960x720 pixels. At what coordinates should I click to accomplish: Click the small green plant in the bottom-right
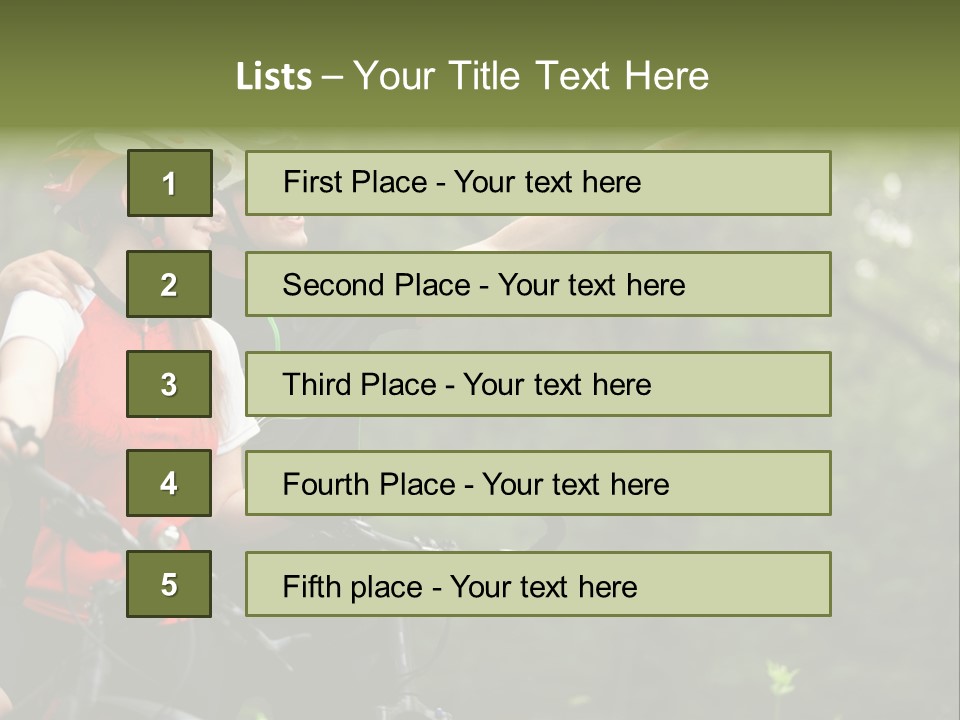(780, 678)
